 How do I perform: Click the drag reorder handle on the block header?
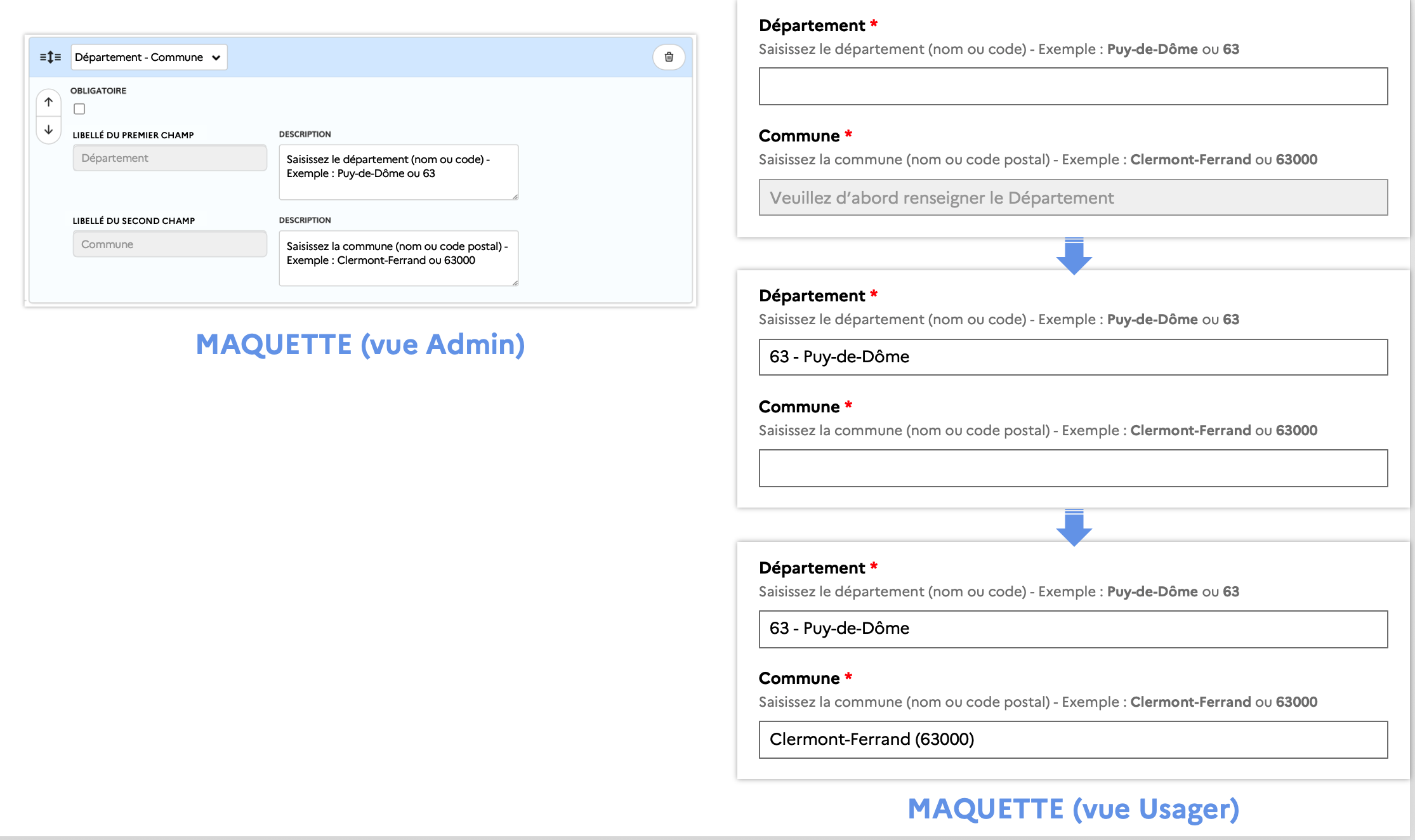click(x=49, y=56)
